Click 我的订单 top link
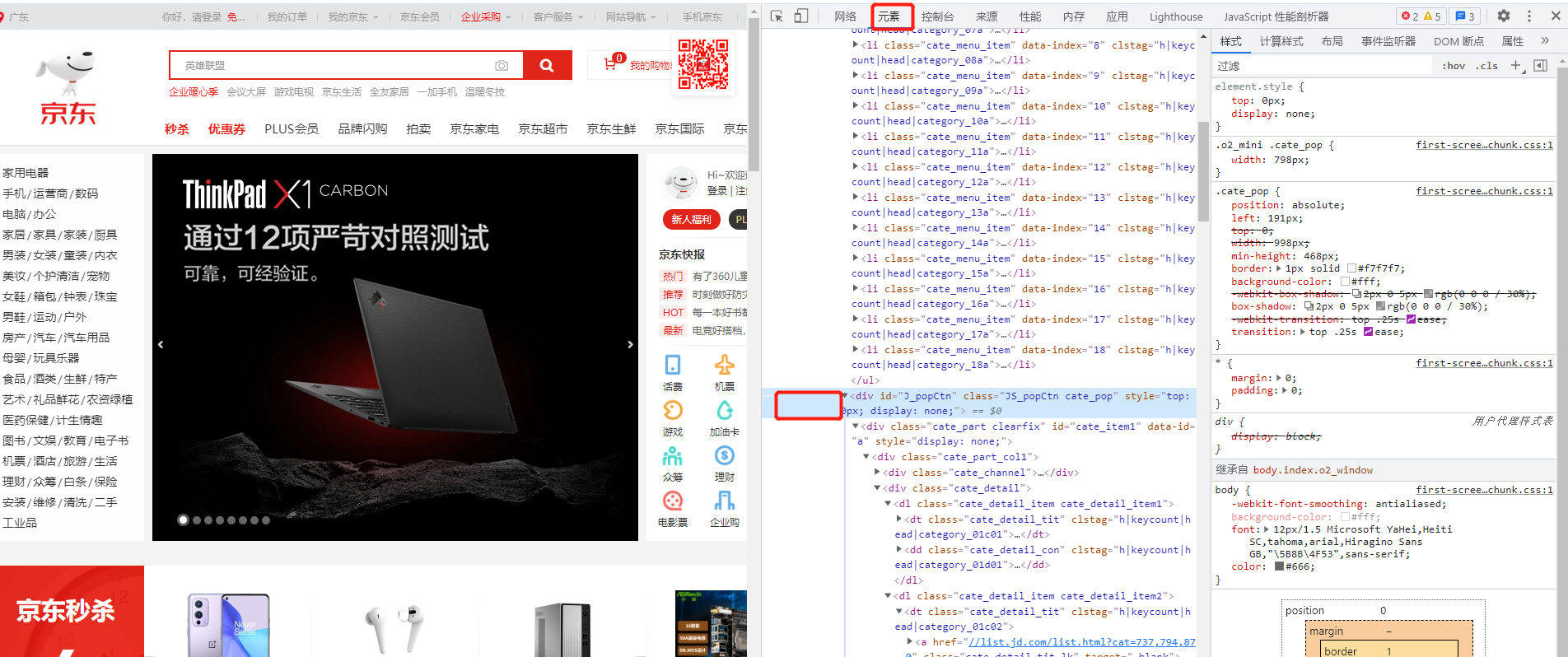Screen dimensions: 1568x657 (x=287, y=16)
